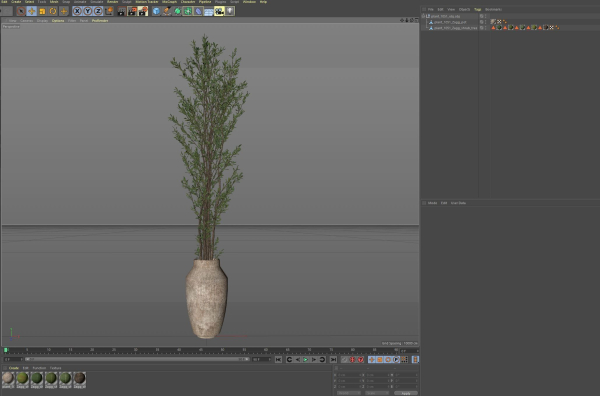Click the Array modeling objects icon
This screenshot has height=396, width=600.
pos(188,11)
